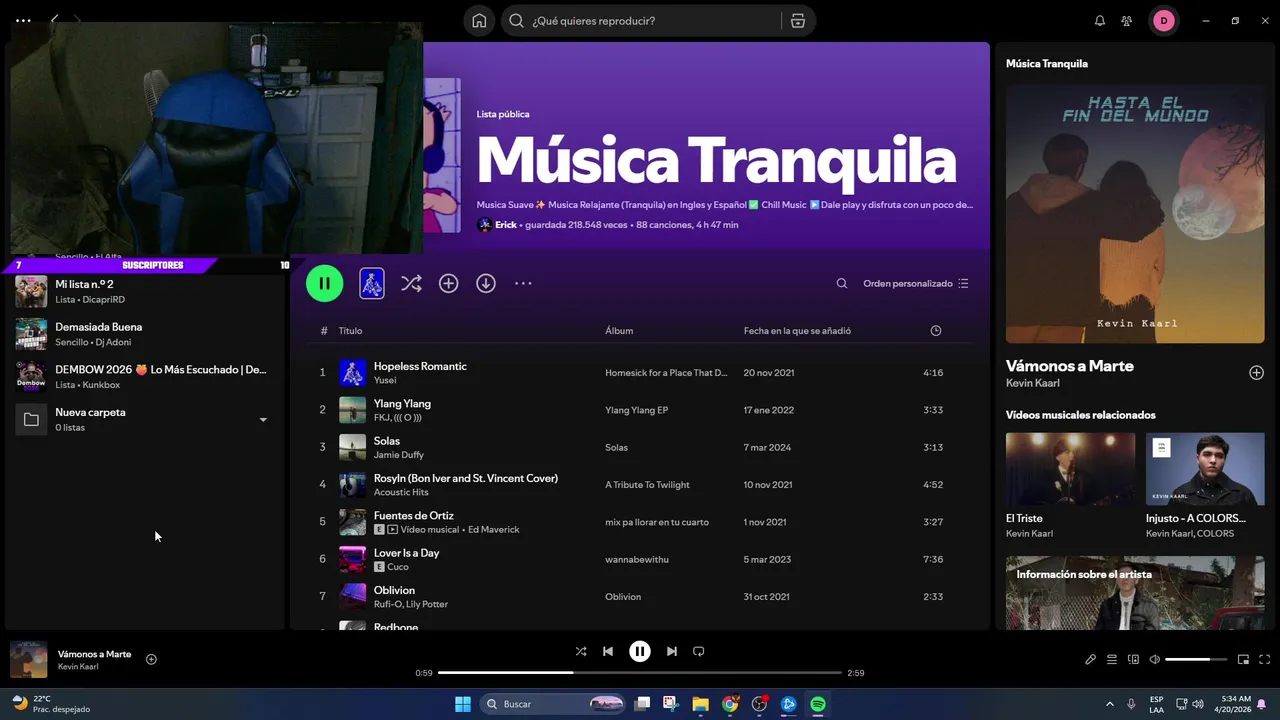Pause playback in player bar
1280x720 pixels.
640,651
